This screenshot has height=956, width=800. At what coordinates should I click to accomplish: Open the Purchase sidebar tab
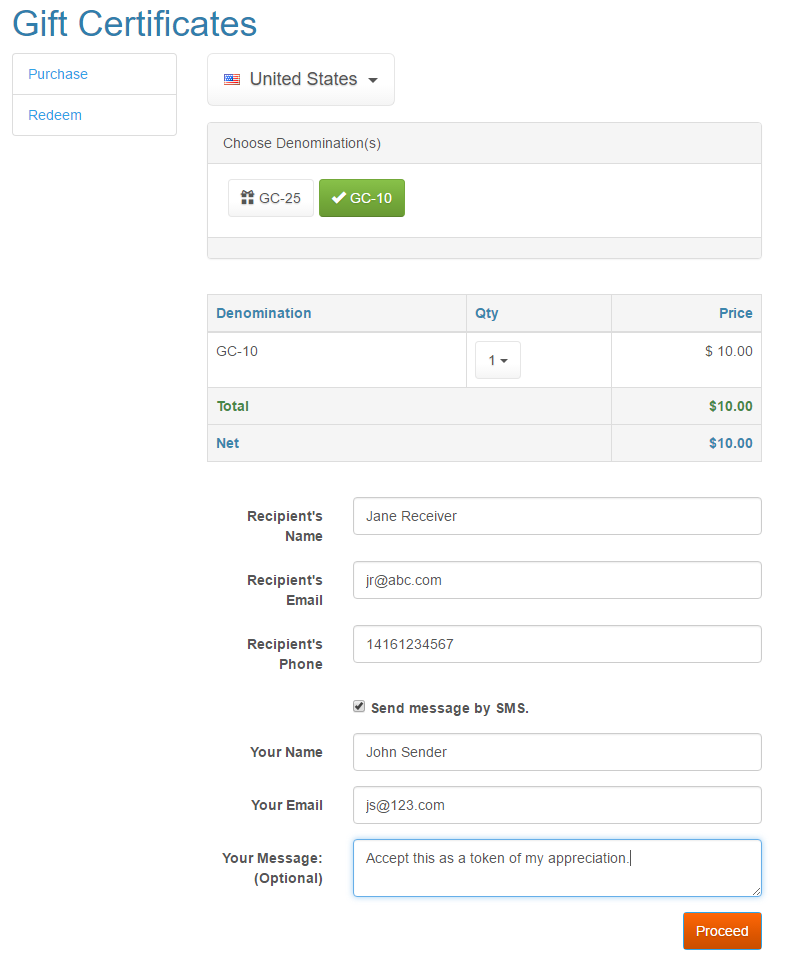pyautogui.click(x=95, y=74)
